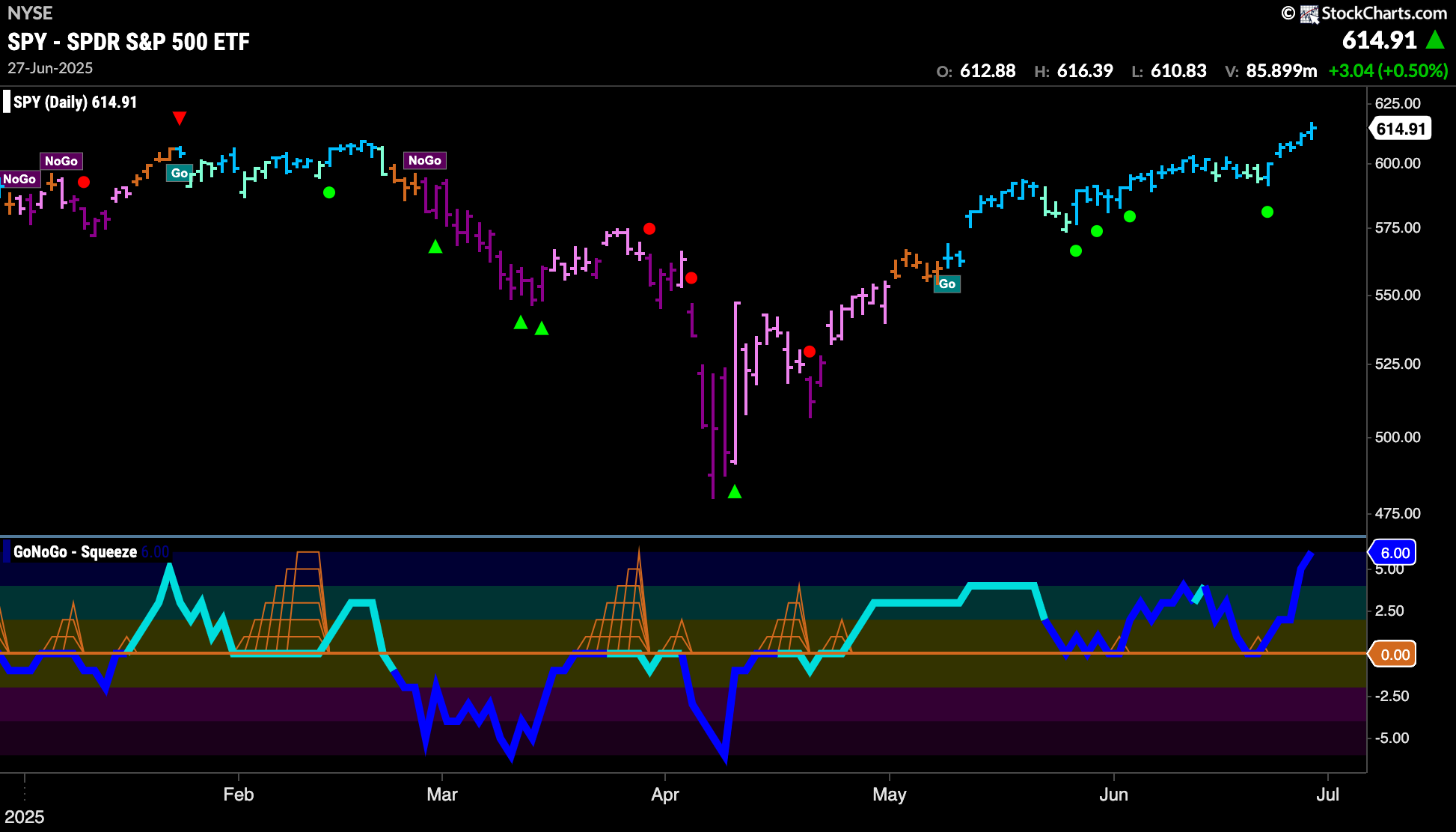Click the 2.50 squeeze axis label
Screen dimensions: 1456x832
(x=1389, y=611)
